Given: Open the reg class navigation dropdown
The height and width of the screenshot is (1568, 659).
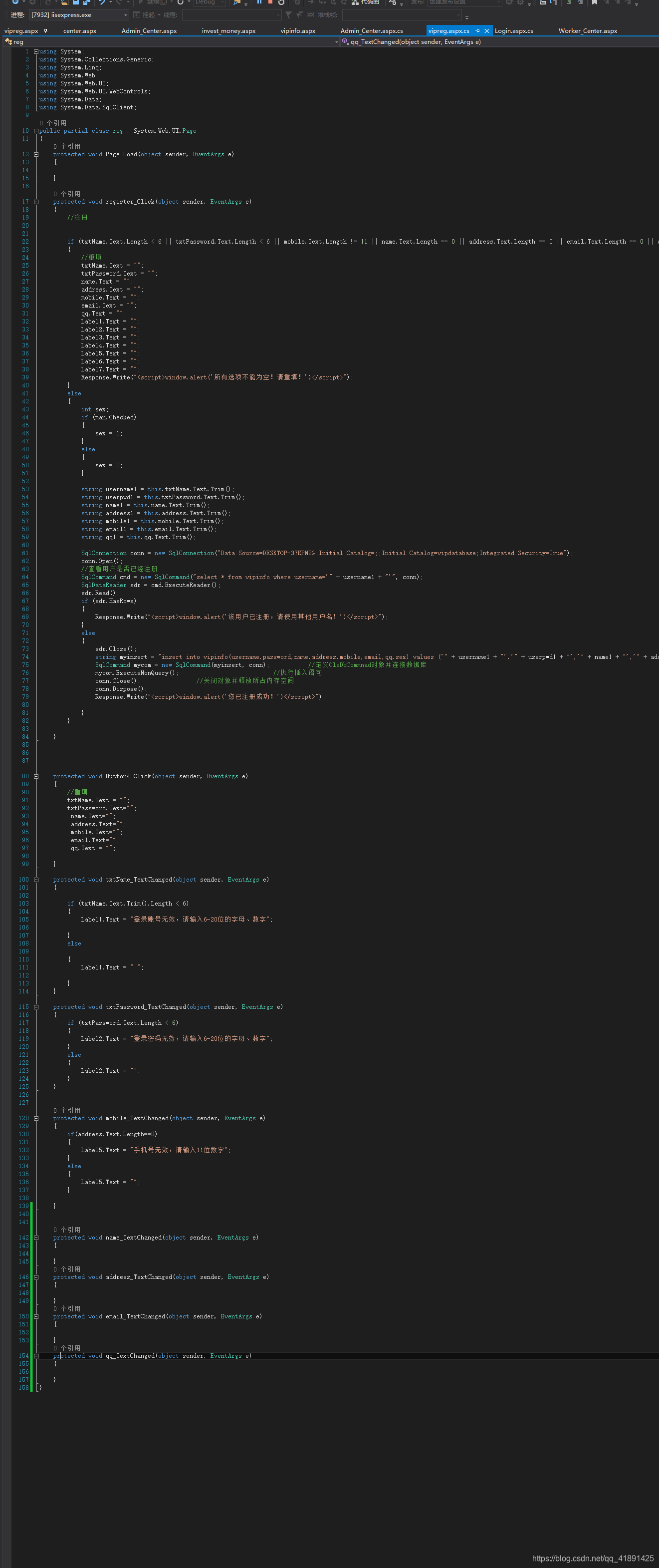Looking at the screenshot, I should pos(171,42).
